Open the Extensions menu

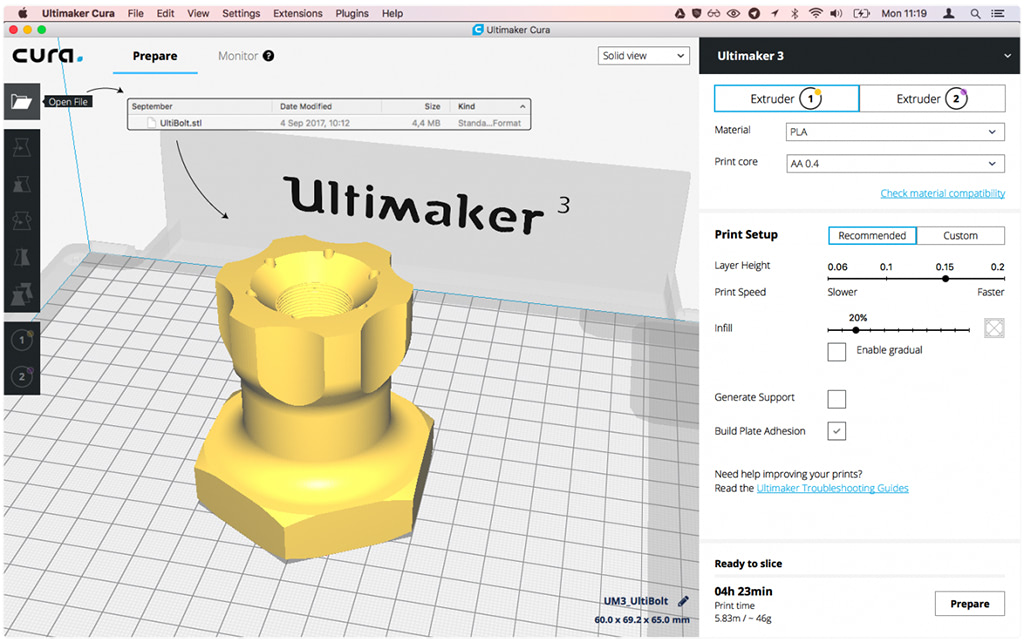point(298,13)
